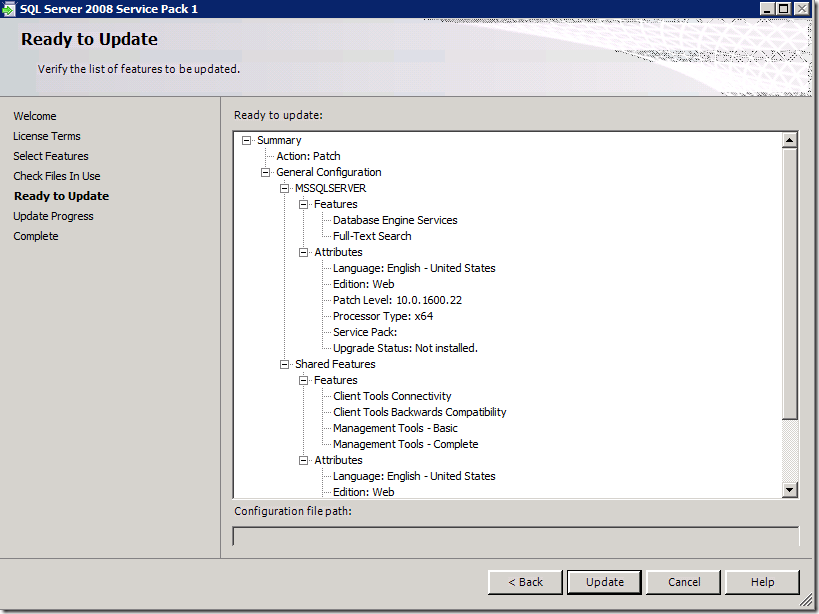Select the Summary tree label
819x614 pixels.
279,140
